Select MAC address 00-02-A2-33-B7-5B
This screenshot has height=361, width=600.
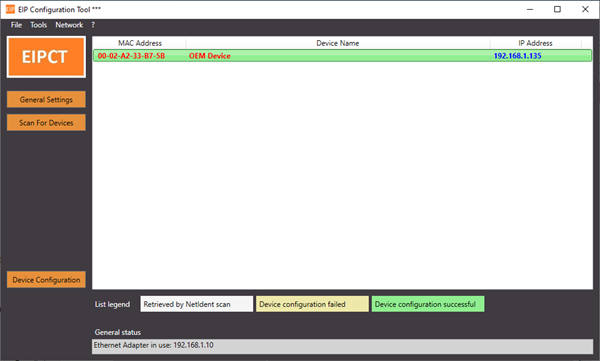131,56
